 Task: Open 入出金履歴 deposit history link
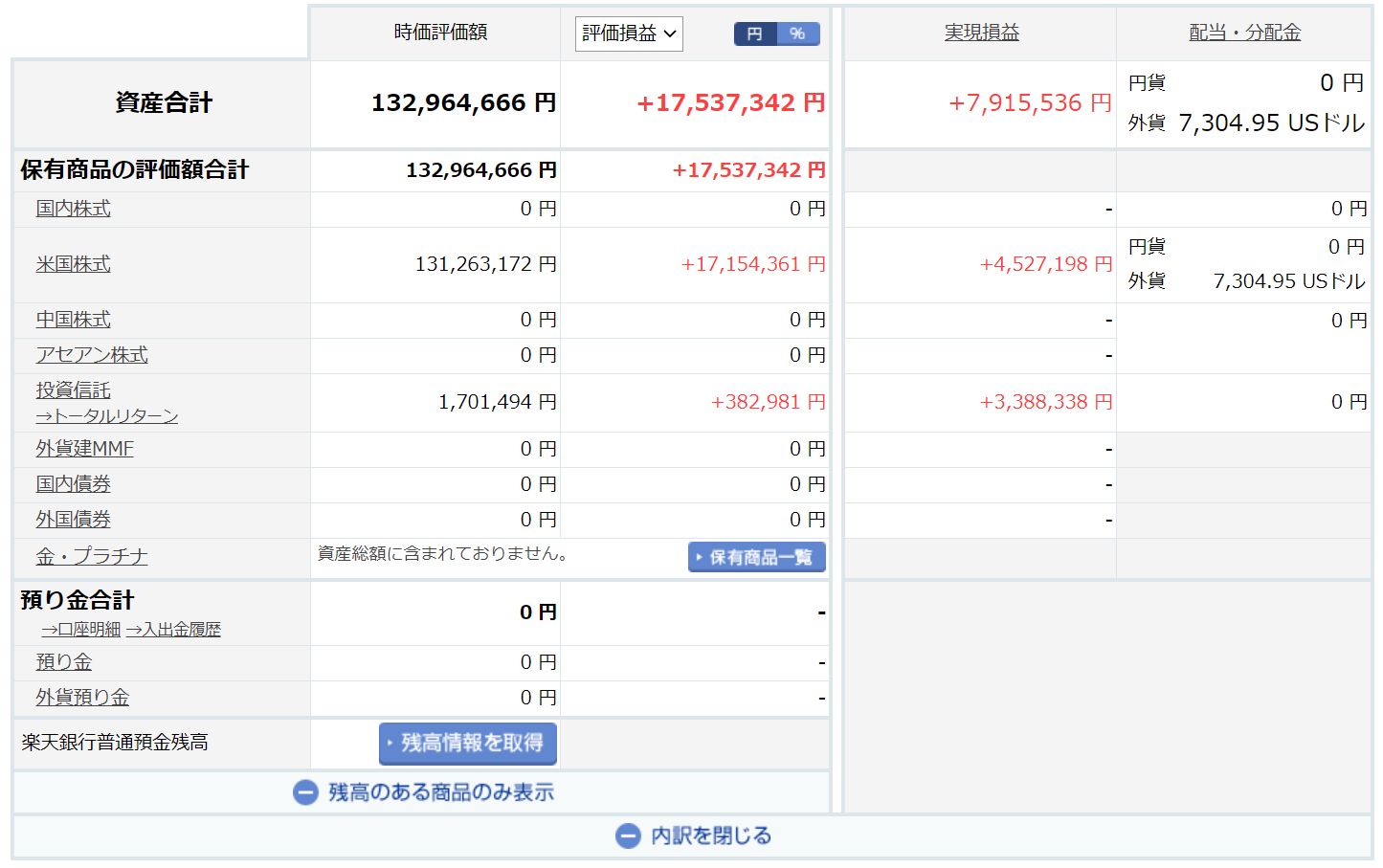coord(173,630)
